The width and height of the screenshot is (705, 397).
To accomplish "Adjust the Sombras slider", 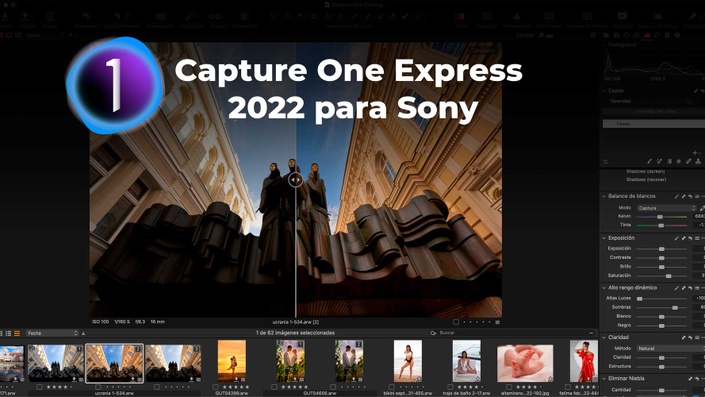I will pyautogui.click(x=662, y=308).
